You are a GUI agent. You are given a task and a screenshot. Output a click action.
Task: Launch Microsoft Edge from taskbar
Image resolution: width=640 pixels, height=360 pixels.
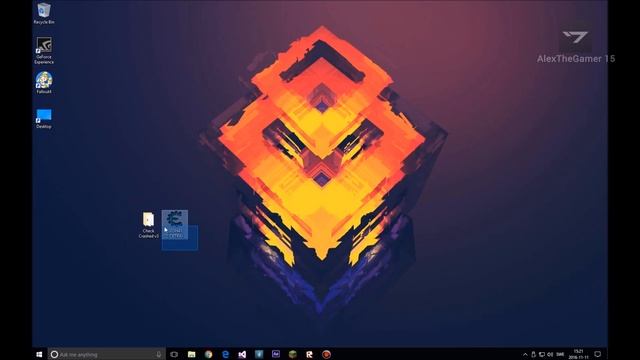[225, 354]
